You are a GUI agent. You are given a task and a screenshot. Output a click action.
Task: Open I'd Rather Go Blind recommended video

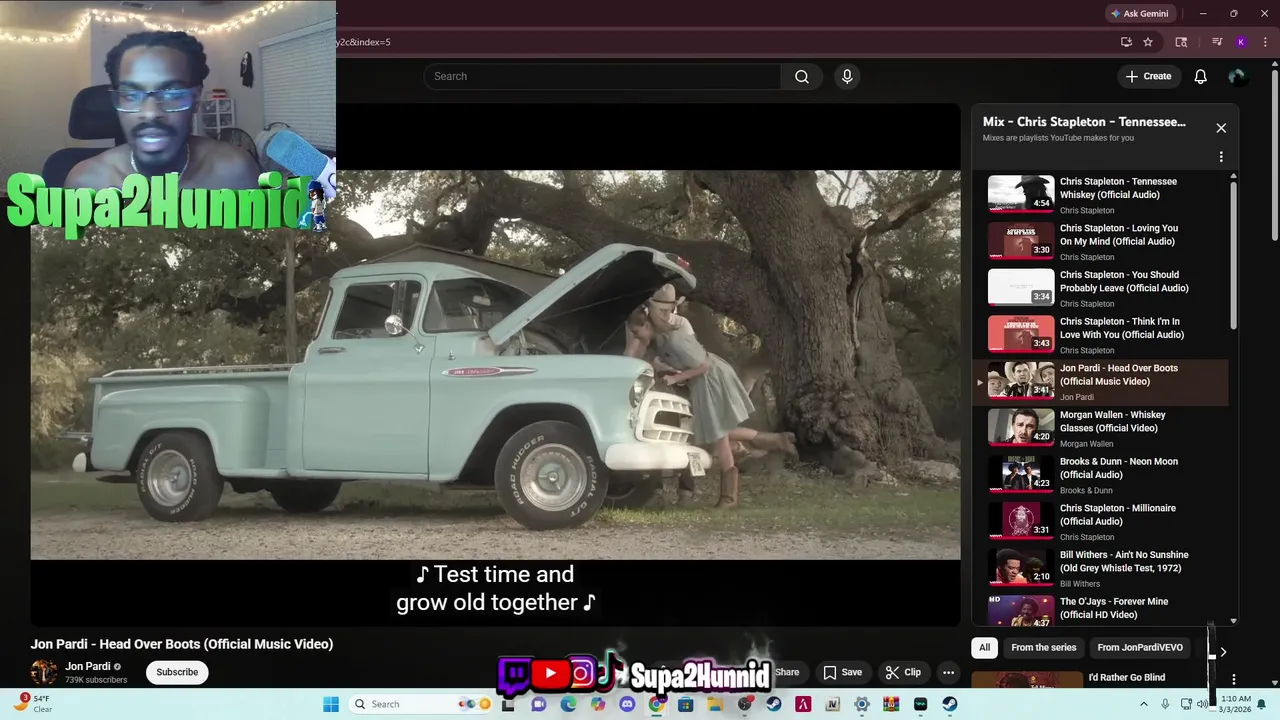click(1126, 677)
